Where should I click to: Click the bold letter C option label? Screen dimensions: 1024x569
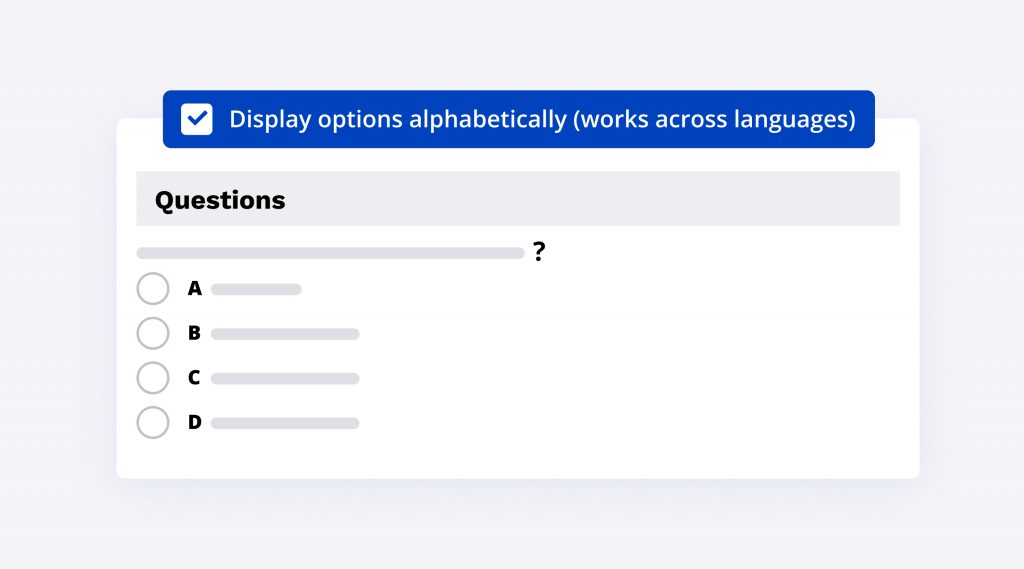195,378
